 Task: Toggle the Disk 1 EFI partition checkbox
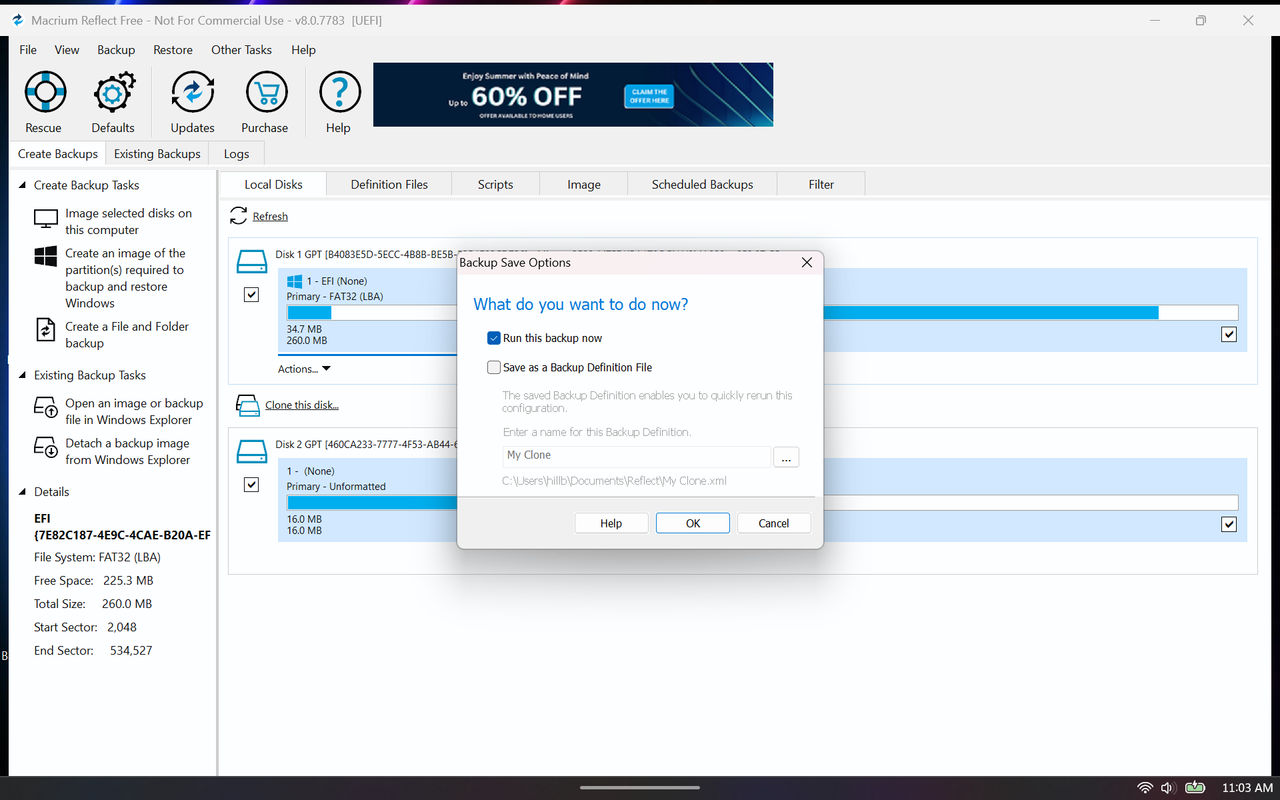point(251,295)
